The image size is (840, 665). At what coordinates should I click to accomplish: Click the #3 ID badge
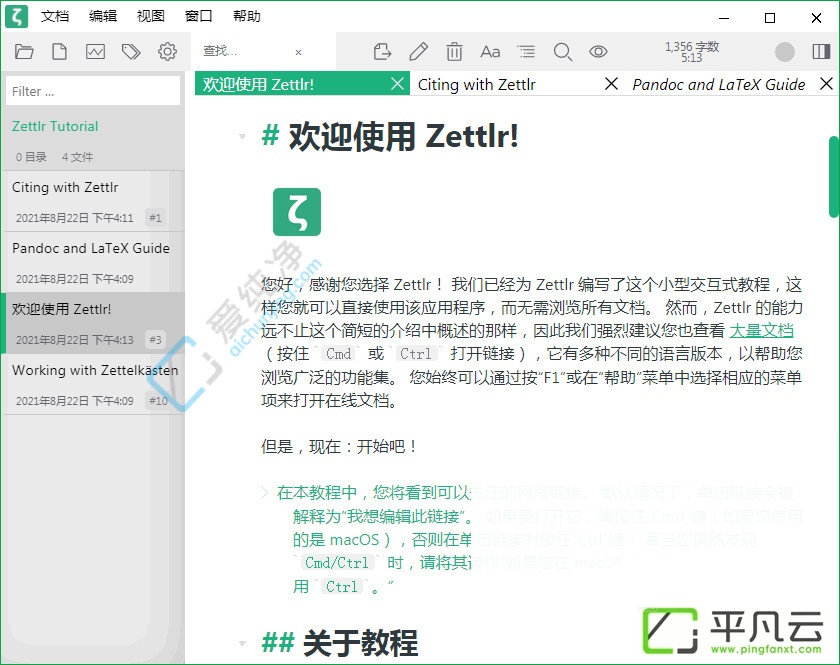(x=155, y=340)
